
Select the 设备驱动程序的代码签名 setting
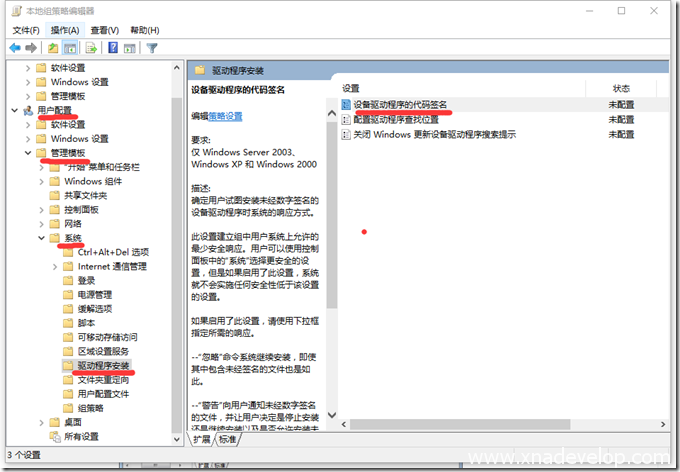click(399, 104)
